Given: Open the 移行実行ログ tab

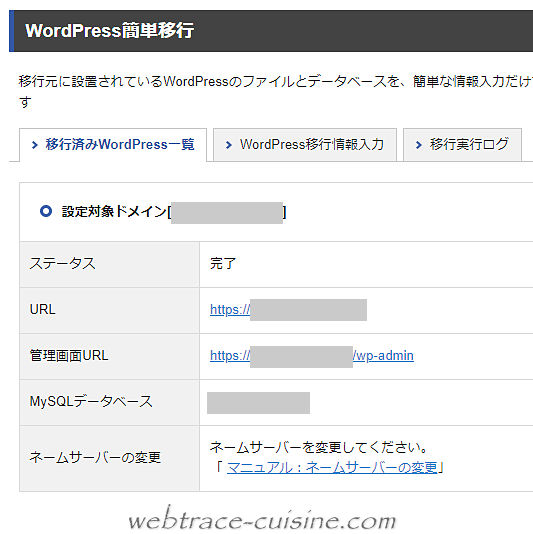Looking at the screenshot, I should [x=462, y=144].
